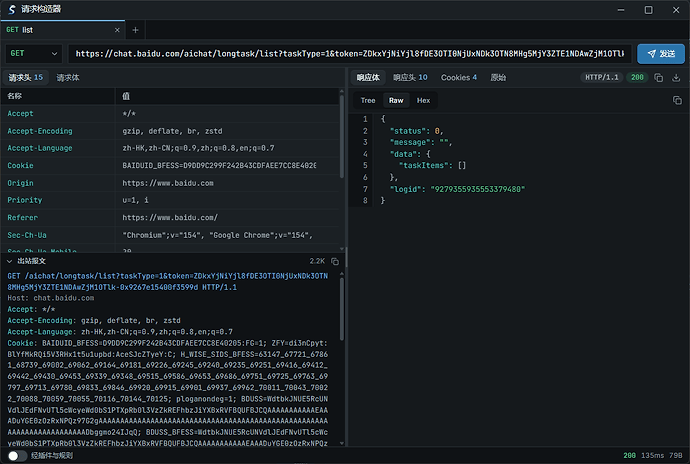This screenshot has height=464, width=690.
Task: Open the GET method dropdown
Action: click(x=33, y=54)
